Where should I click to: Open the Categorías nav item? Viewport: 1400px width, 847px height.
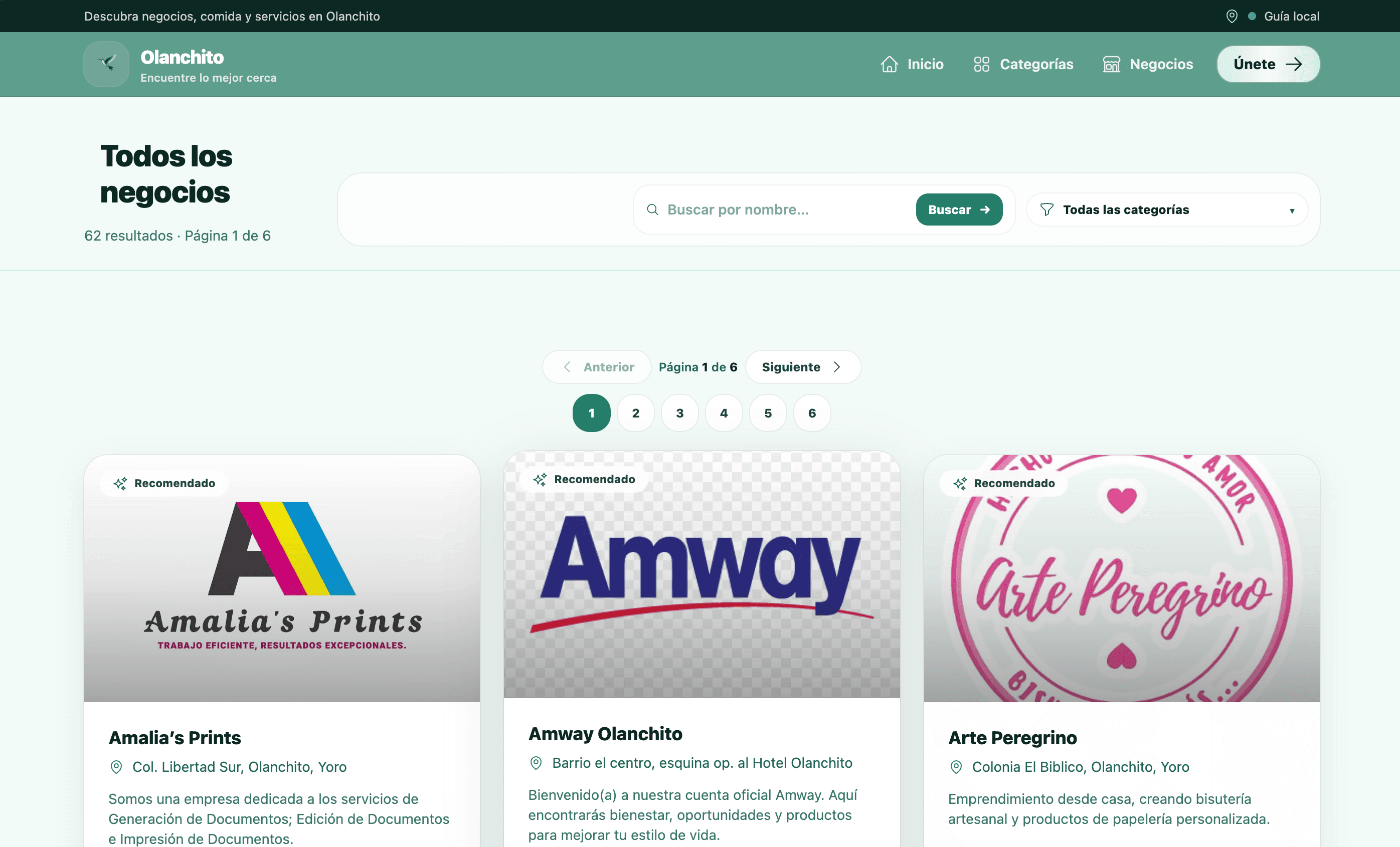point(1023,64)
